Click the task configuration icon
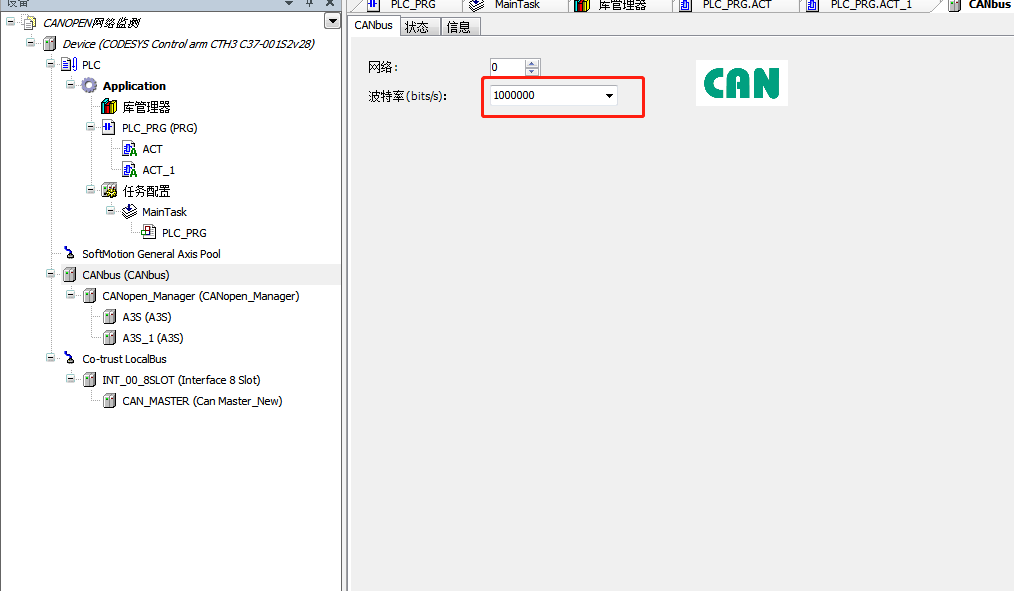 [109, 191]
